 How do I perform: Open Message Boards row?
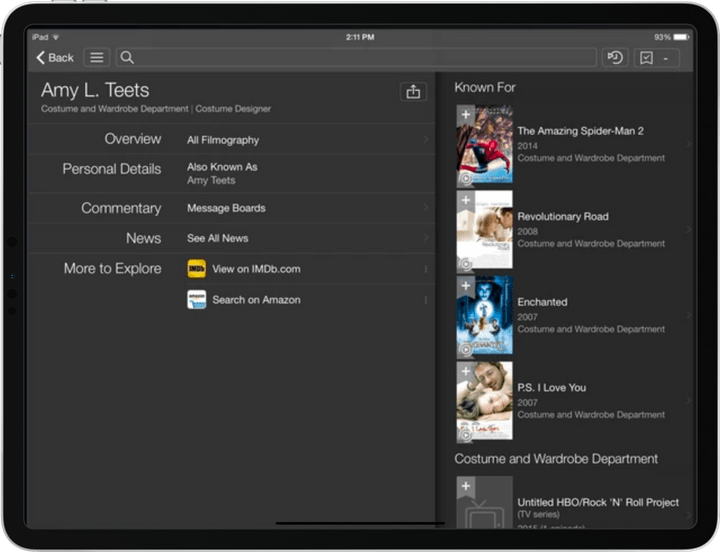[305, 208]
